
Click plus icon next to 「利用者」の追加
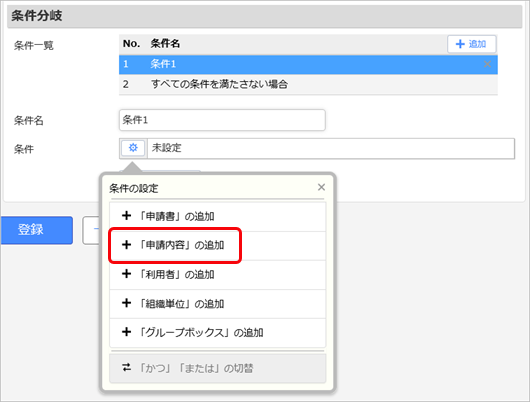tap(126, 274)
